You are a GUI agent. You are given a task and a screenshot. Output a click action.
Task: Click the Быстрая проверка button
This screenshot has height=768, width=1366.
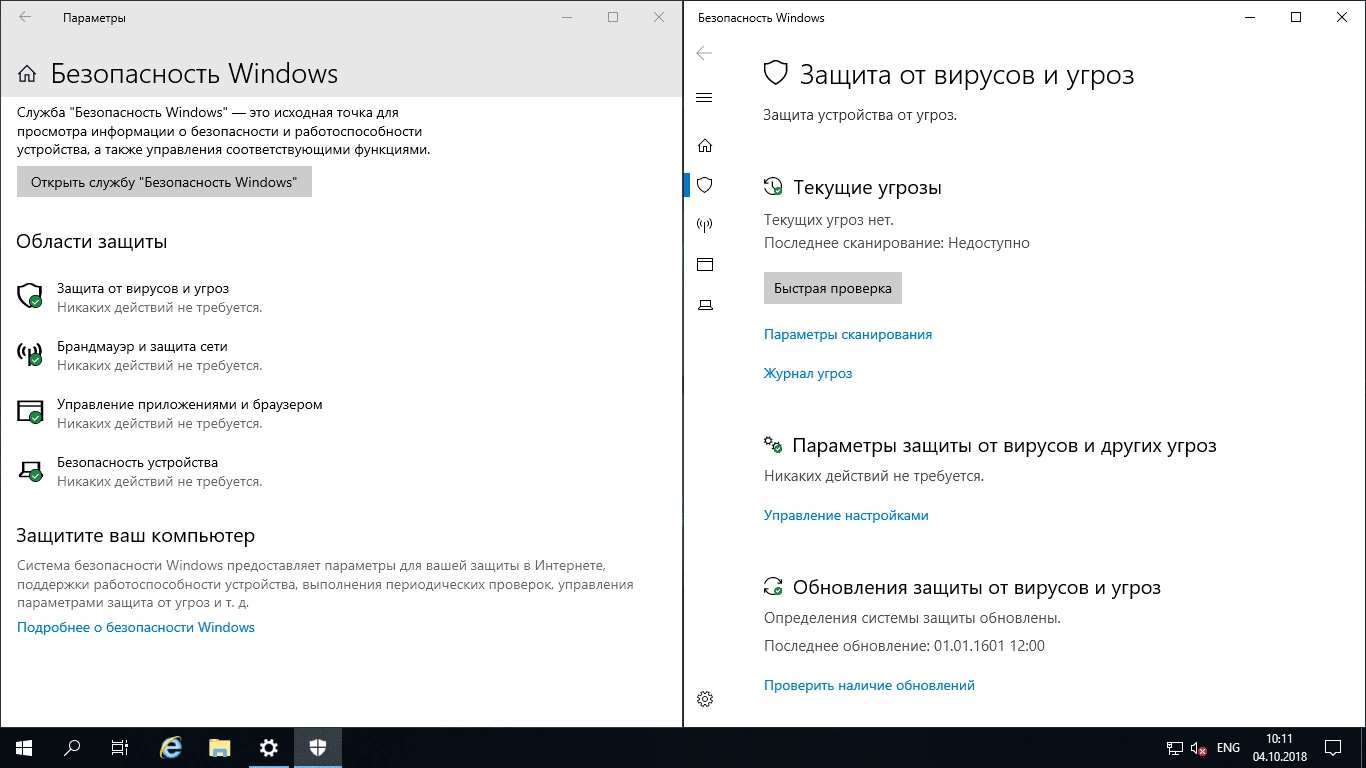[x=833, y=288]
